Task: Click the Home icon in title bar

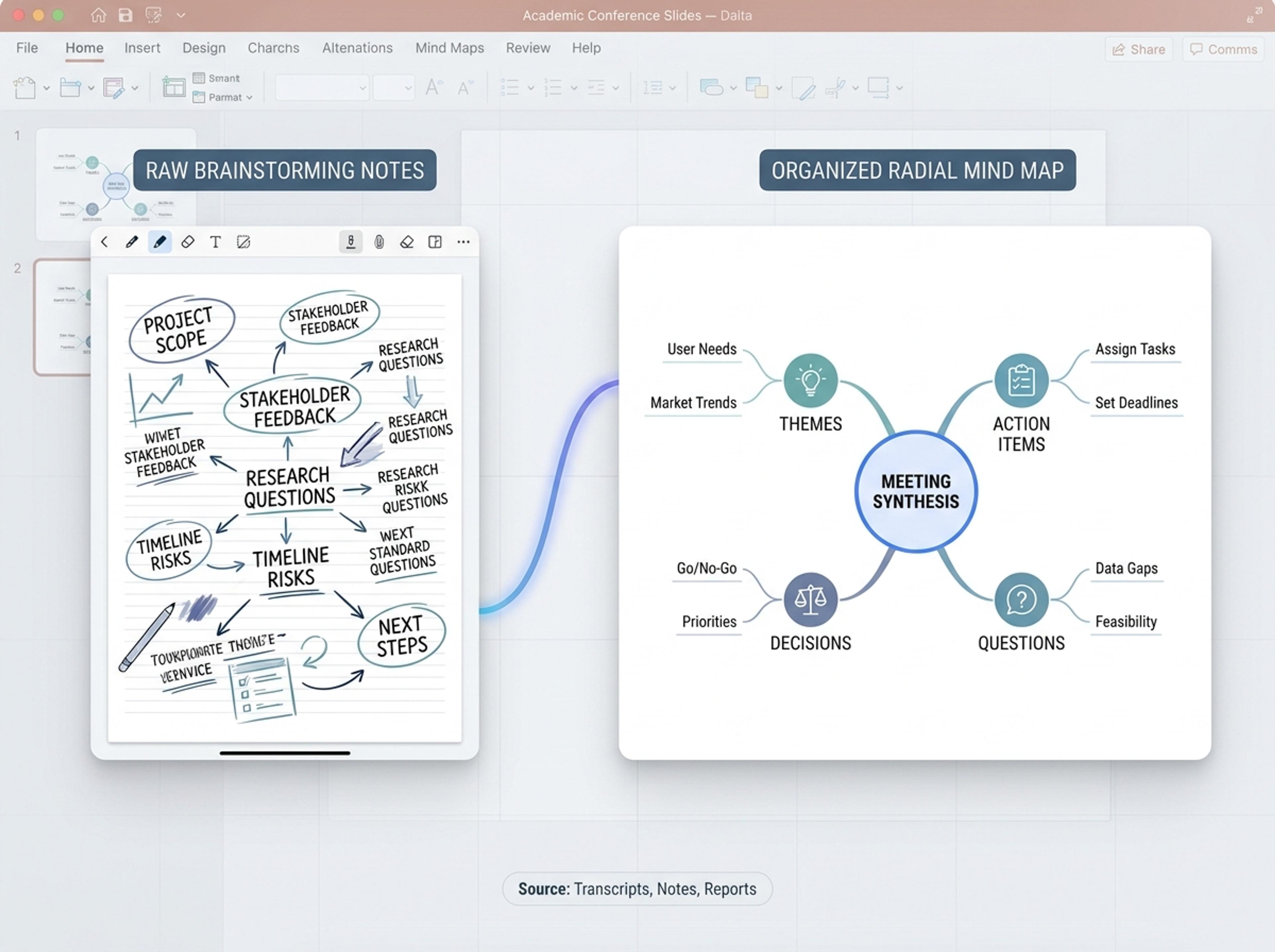Action: click(99, 15)
